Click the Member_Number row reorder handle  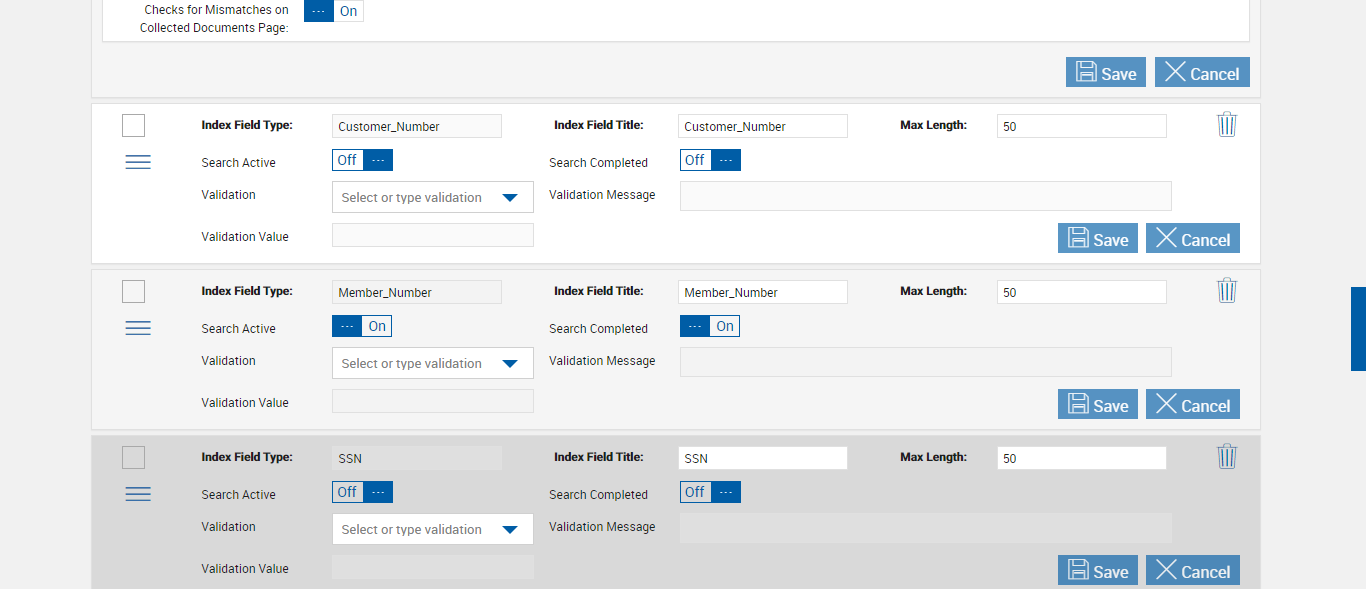coord(138,329)
